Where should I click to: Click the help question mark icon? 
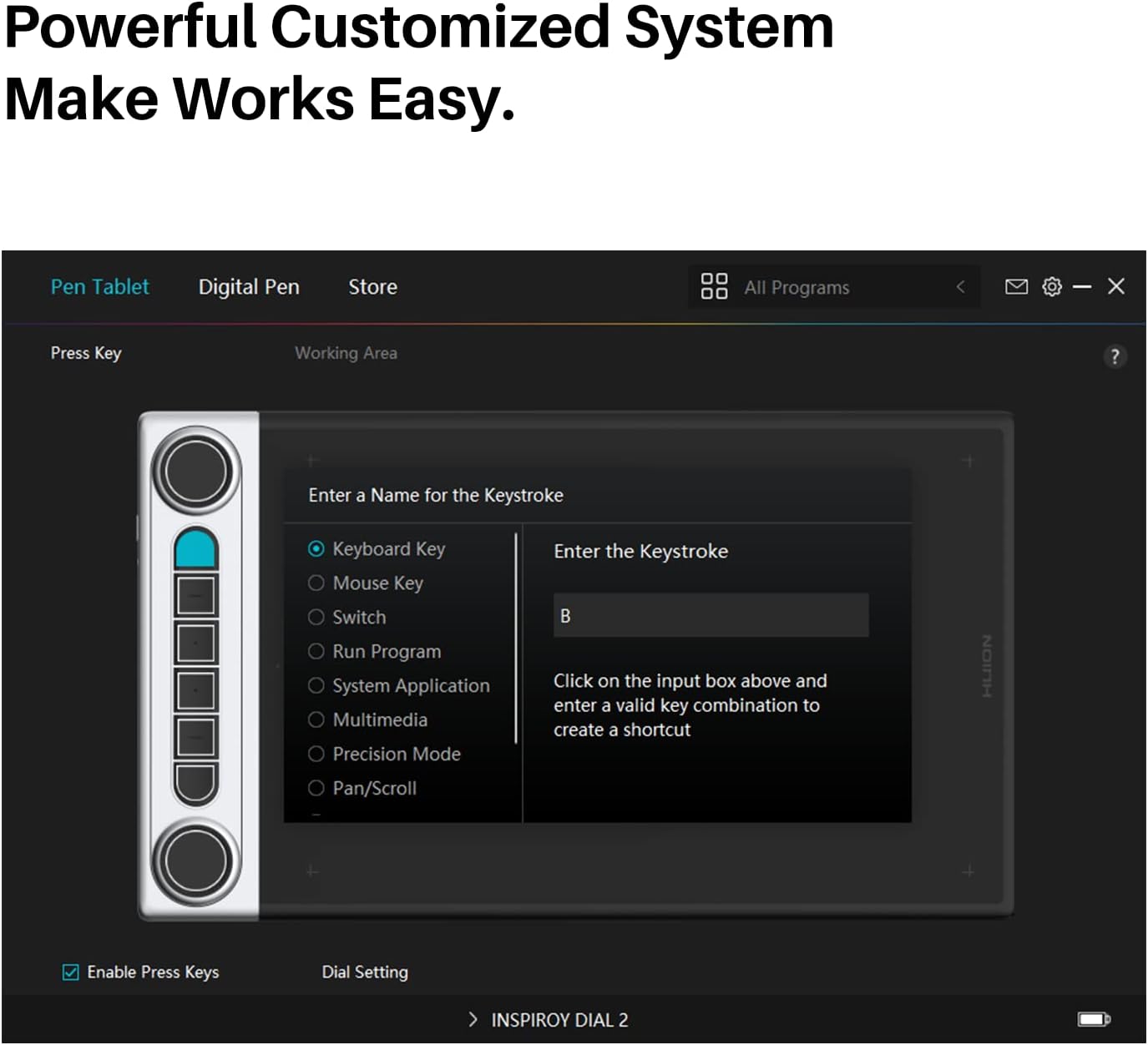(1115, 356)
